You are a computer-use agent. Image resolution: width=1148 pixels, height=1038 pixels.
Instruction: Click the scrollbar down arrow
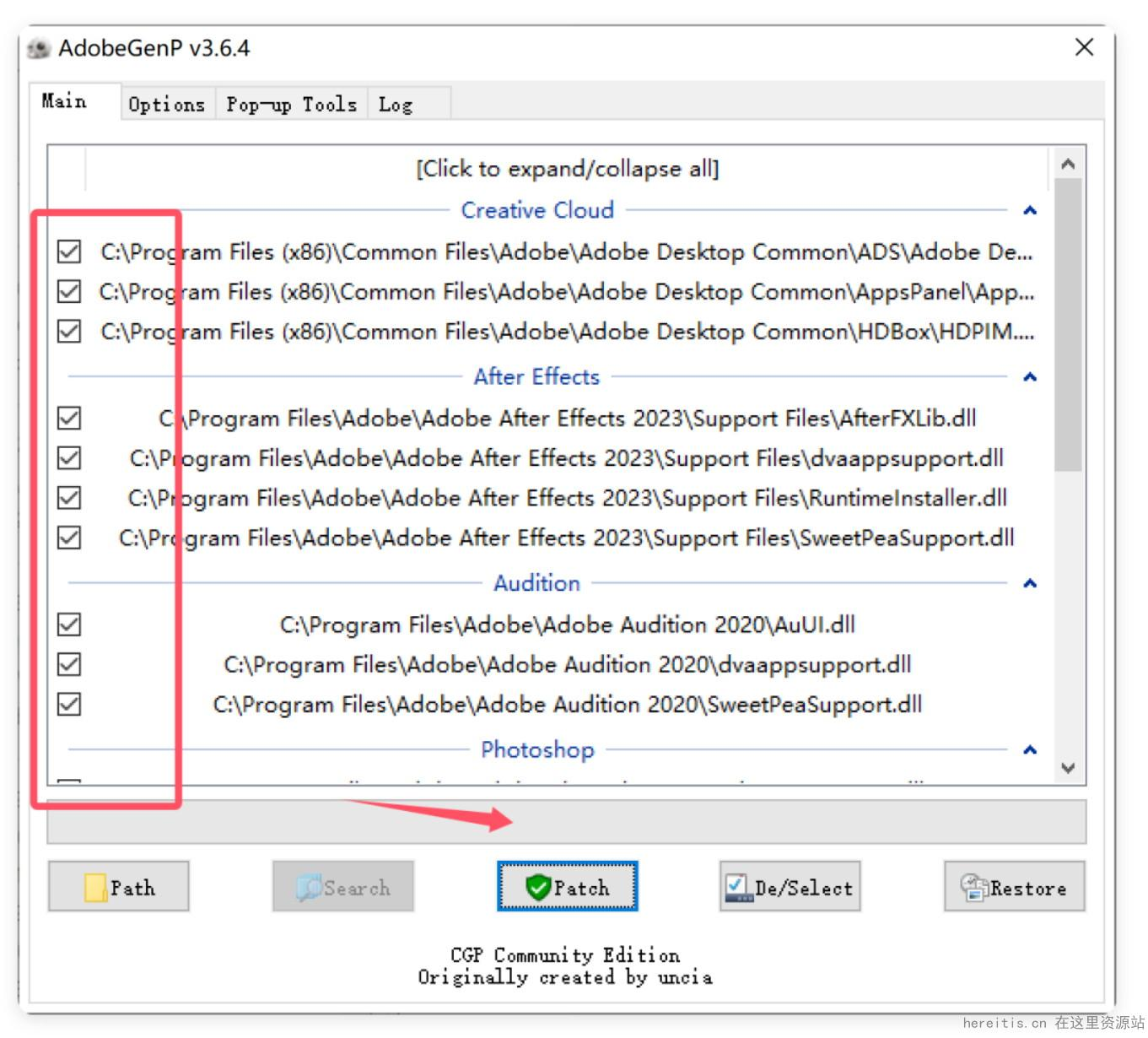tap(1068, 768)
